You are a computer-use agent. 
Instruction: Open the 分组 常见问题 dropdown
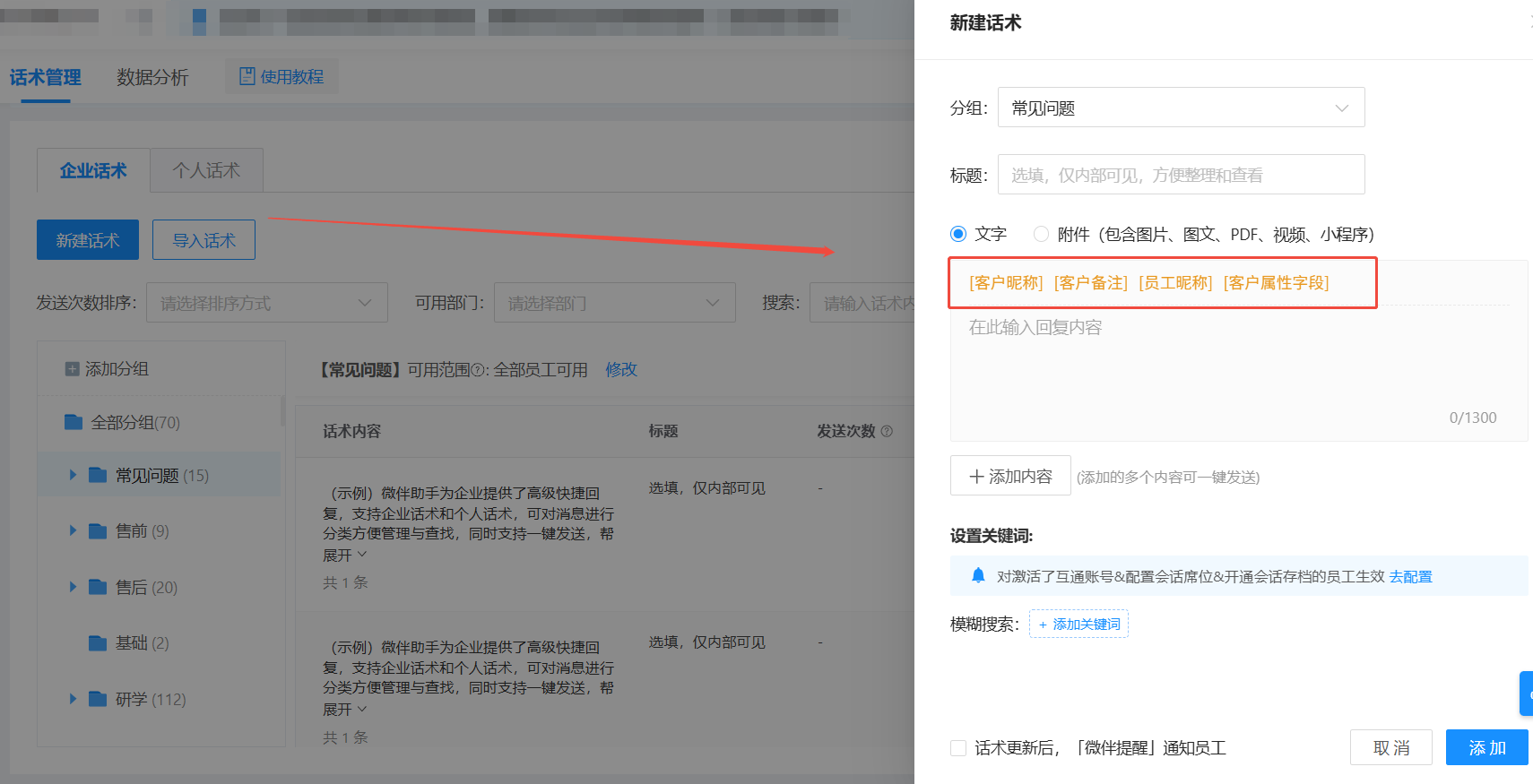click(1181, 108)
